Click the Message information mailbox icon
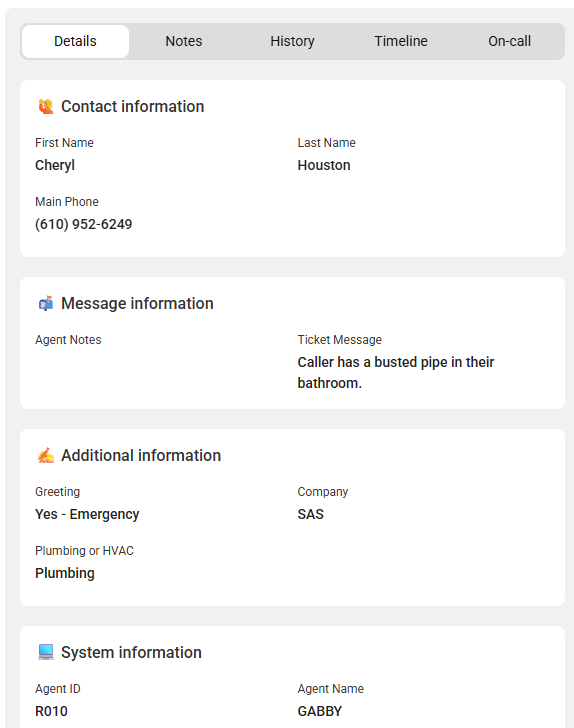The width and height of the screenshot is (574, 728). pos(46,303)
